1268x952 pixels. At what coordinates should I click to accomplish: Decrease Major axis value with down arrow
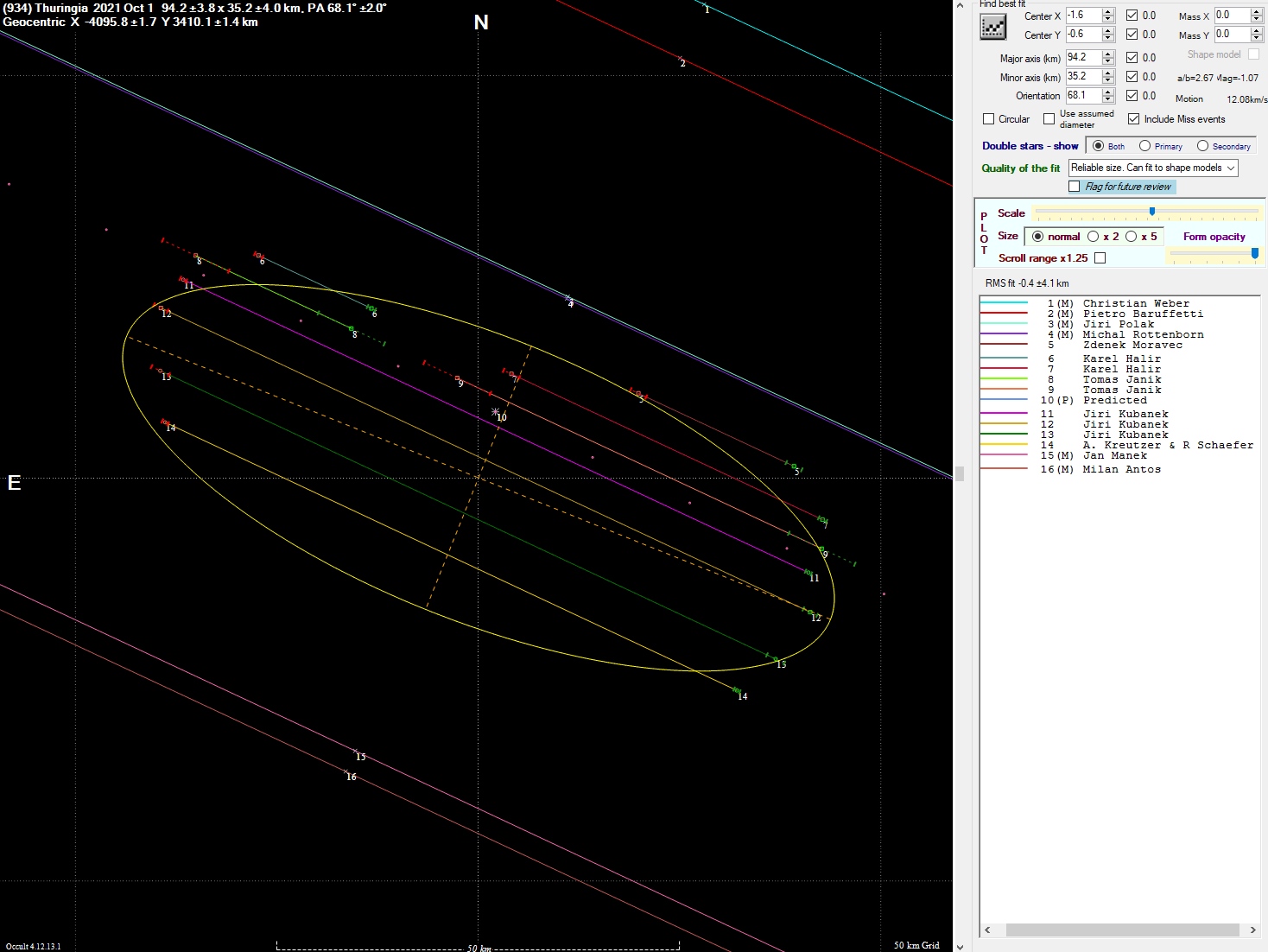[x=1108, y=61]
